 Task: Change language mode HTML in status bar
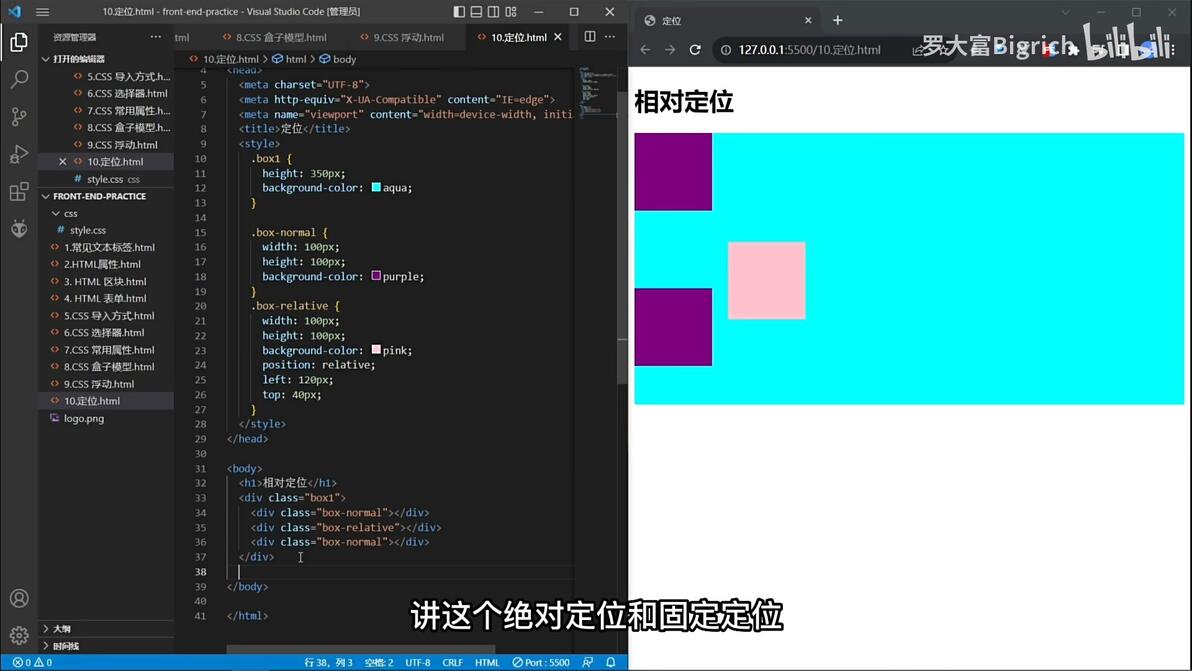pos(487,663)
